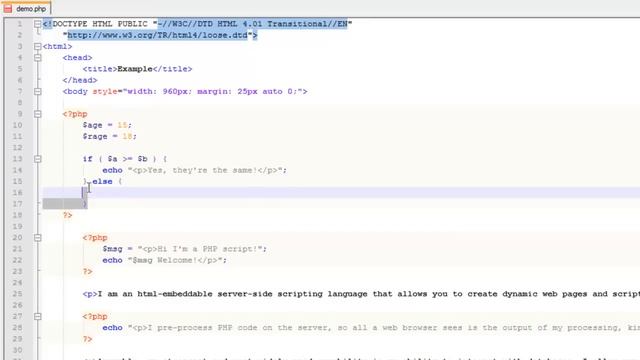The image size is (640, 360).
Task: Click line number 5 in the margin
Action: point(20,69)
